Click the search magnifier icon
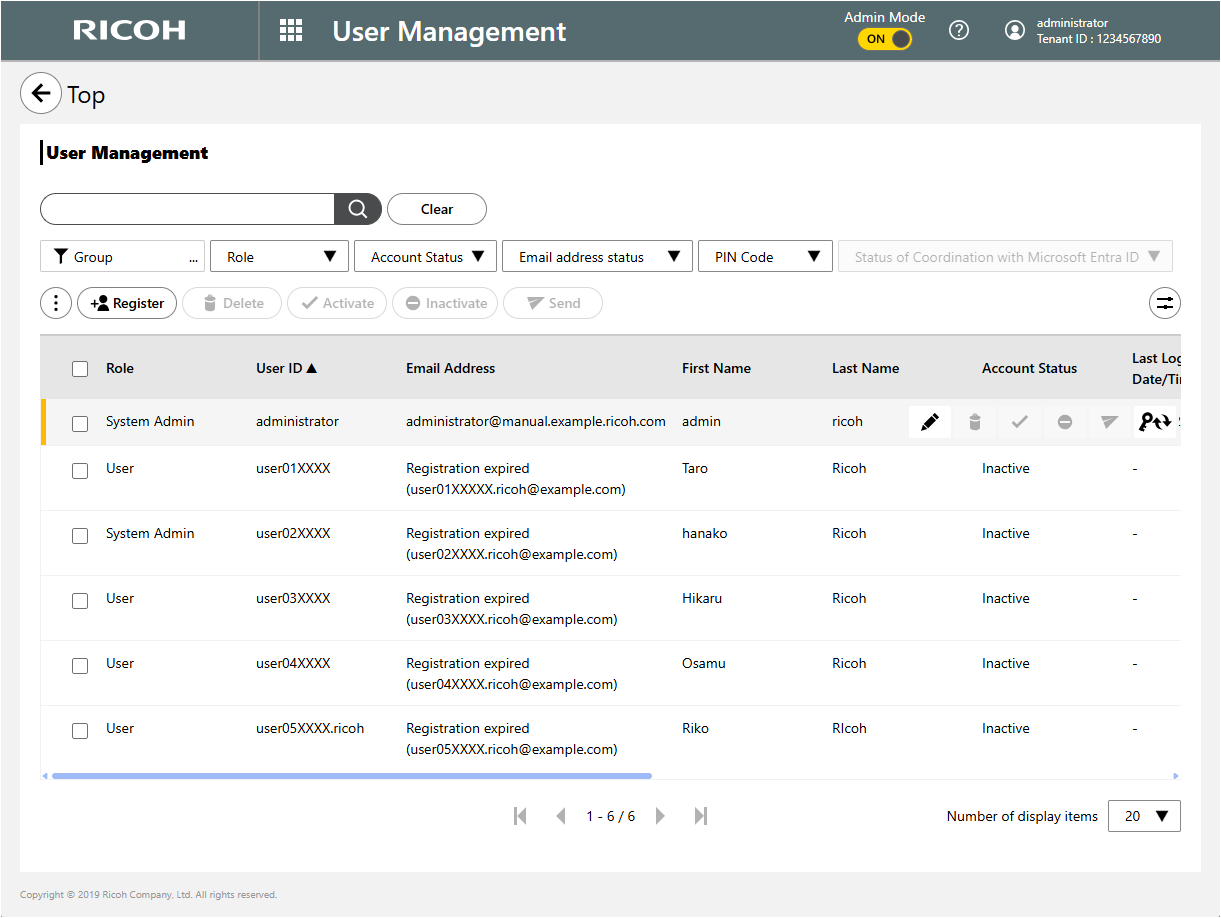The height and width of the screenshot is (918, 1221). tap(358, 209)
